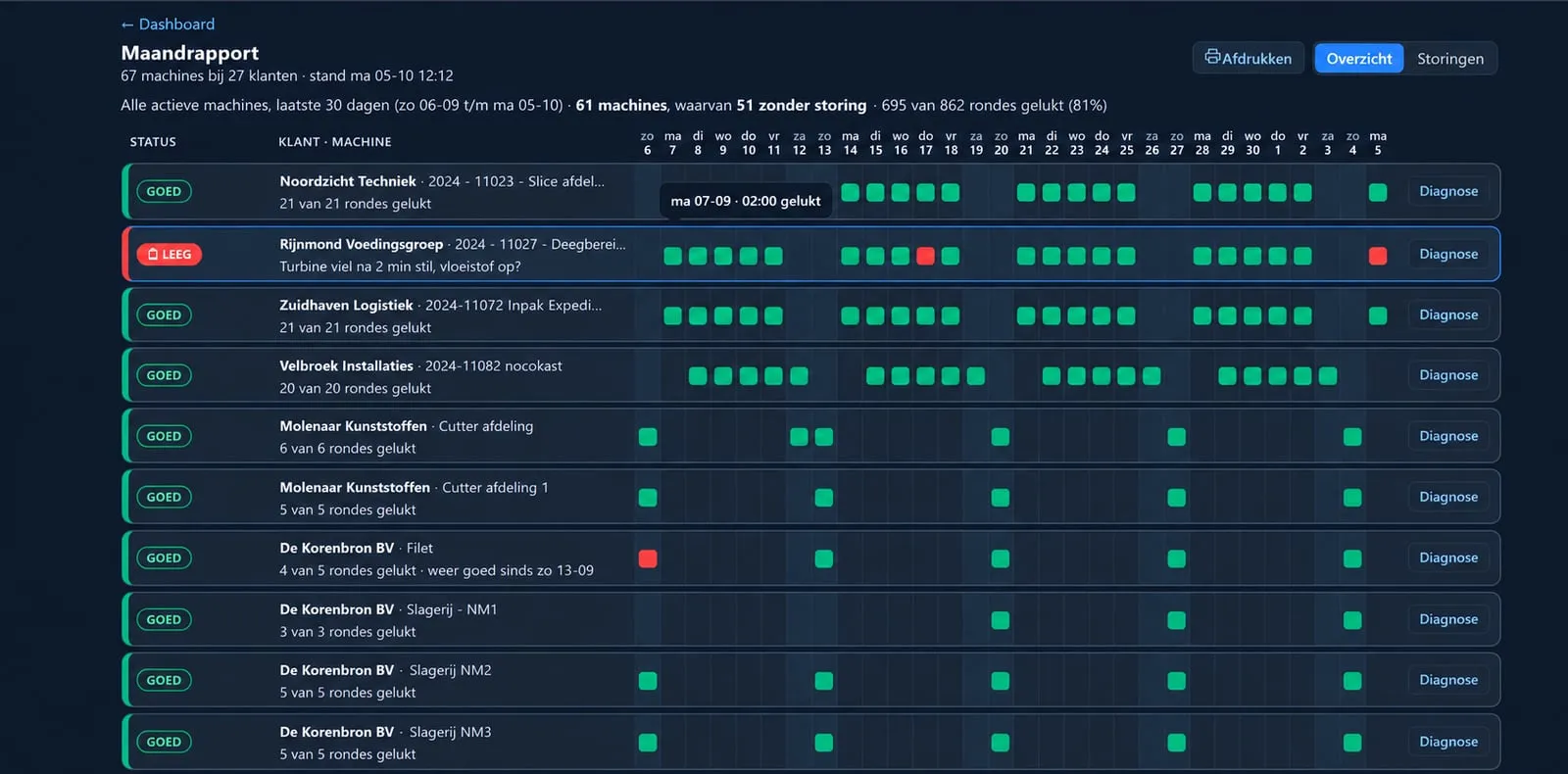Click Diagnose in the Zuidhaven Logistiek row

click(1448, 314)
